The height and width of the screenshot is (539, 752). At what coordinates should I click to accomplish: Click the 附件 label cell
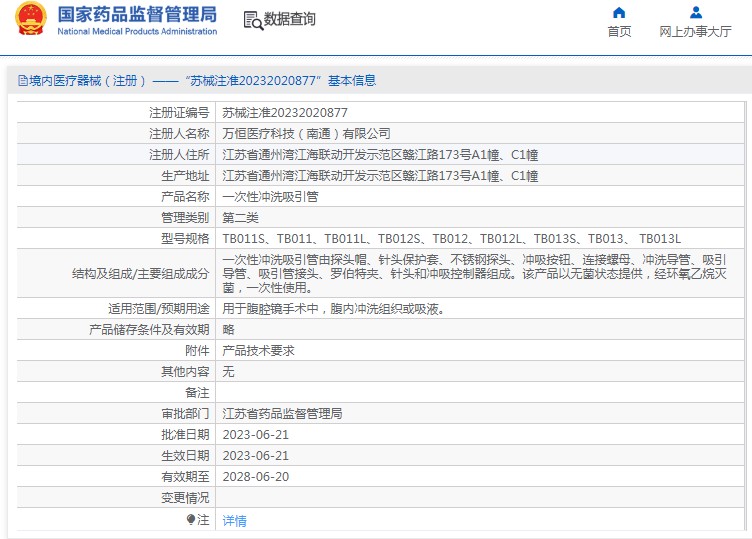117,351
